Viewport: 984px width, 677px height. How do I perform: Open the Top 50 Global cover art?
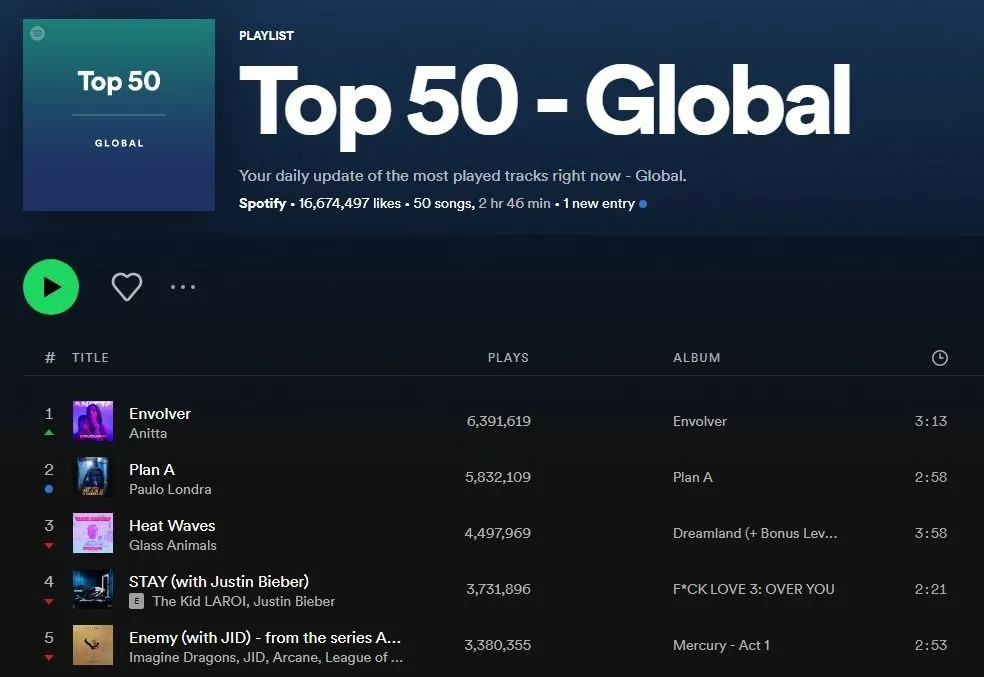pos(119,115)
